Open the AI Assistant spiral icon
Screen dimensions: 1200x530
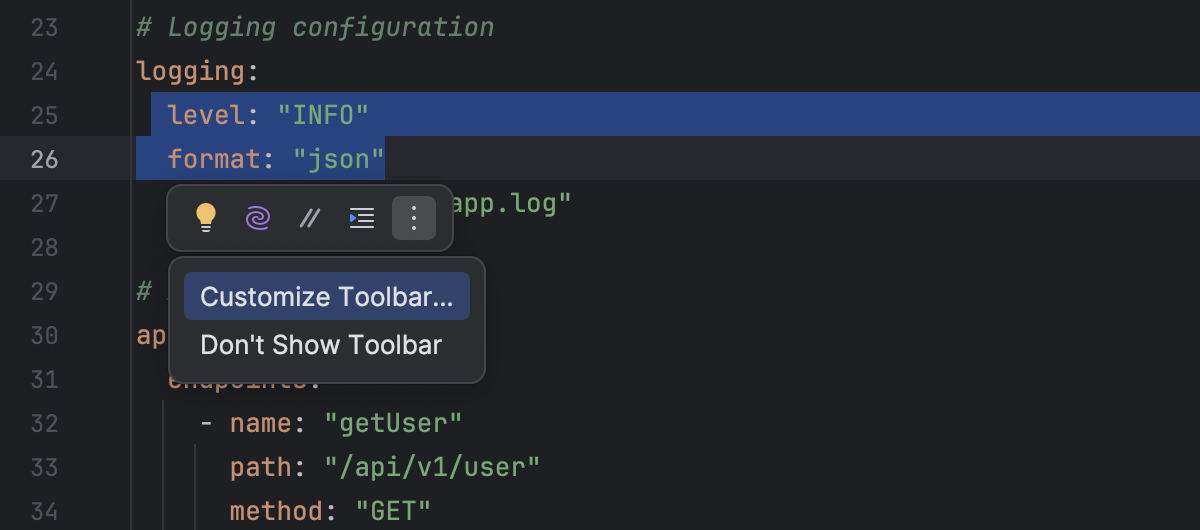click(258, 217)
